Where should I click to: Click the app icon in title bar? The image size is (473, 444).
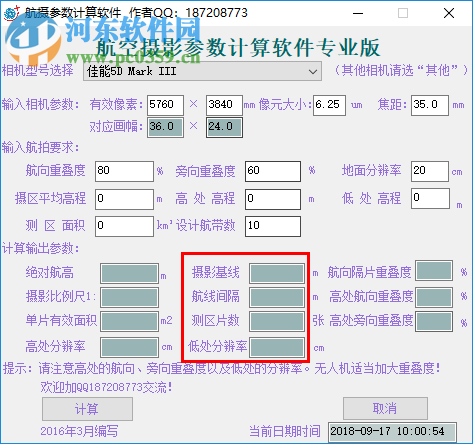click(x=11, y=13)
